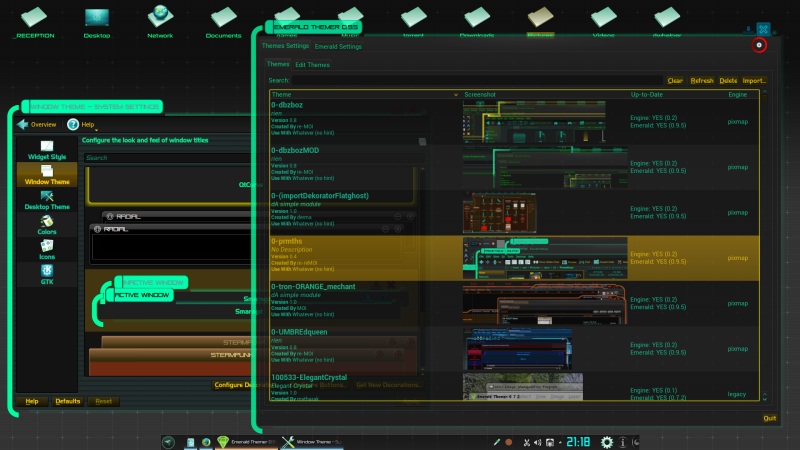The image size is (800, 450).
Task: Sort by the Screenshot column header
Action: (x=544, y=94)
